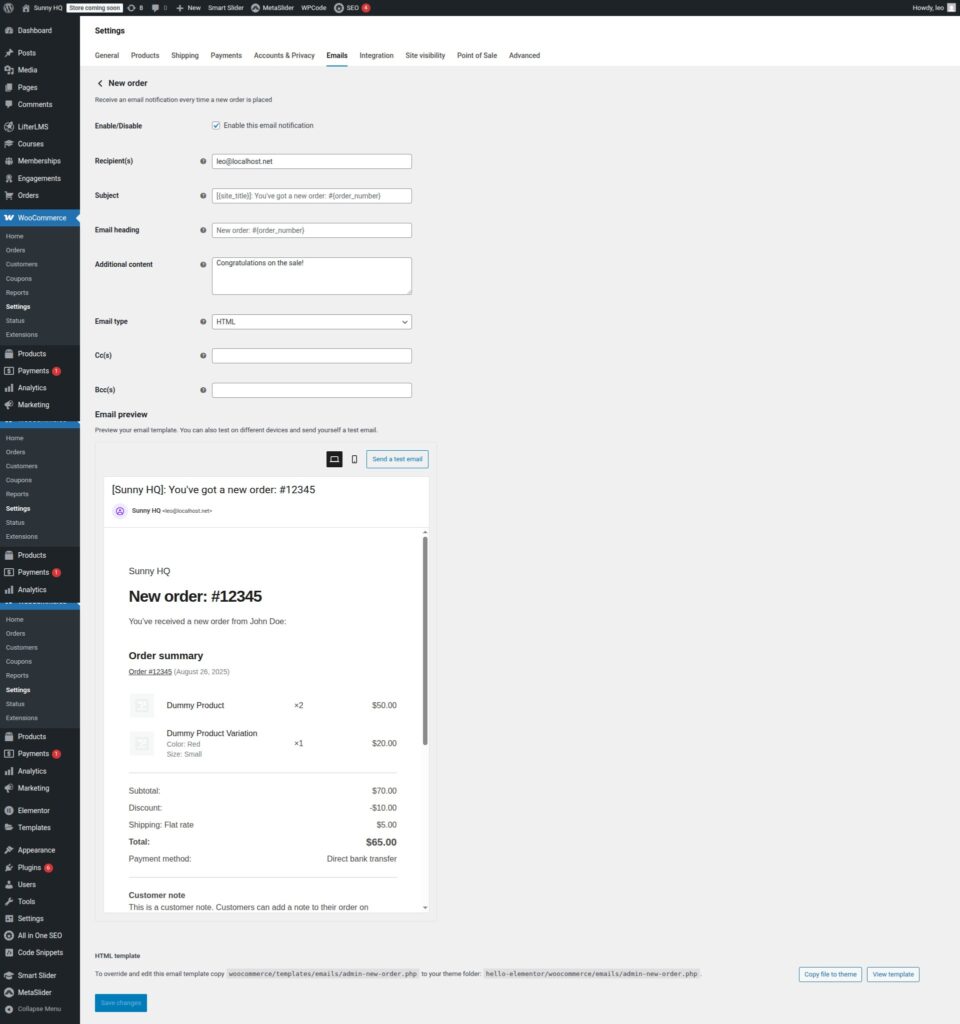The height and width of the screenshot is (1024, 960).
Task: Open the Howdy, leo account menu
Action: click(x=933, y=7)
